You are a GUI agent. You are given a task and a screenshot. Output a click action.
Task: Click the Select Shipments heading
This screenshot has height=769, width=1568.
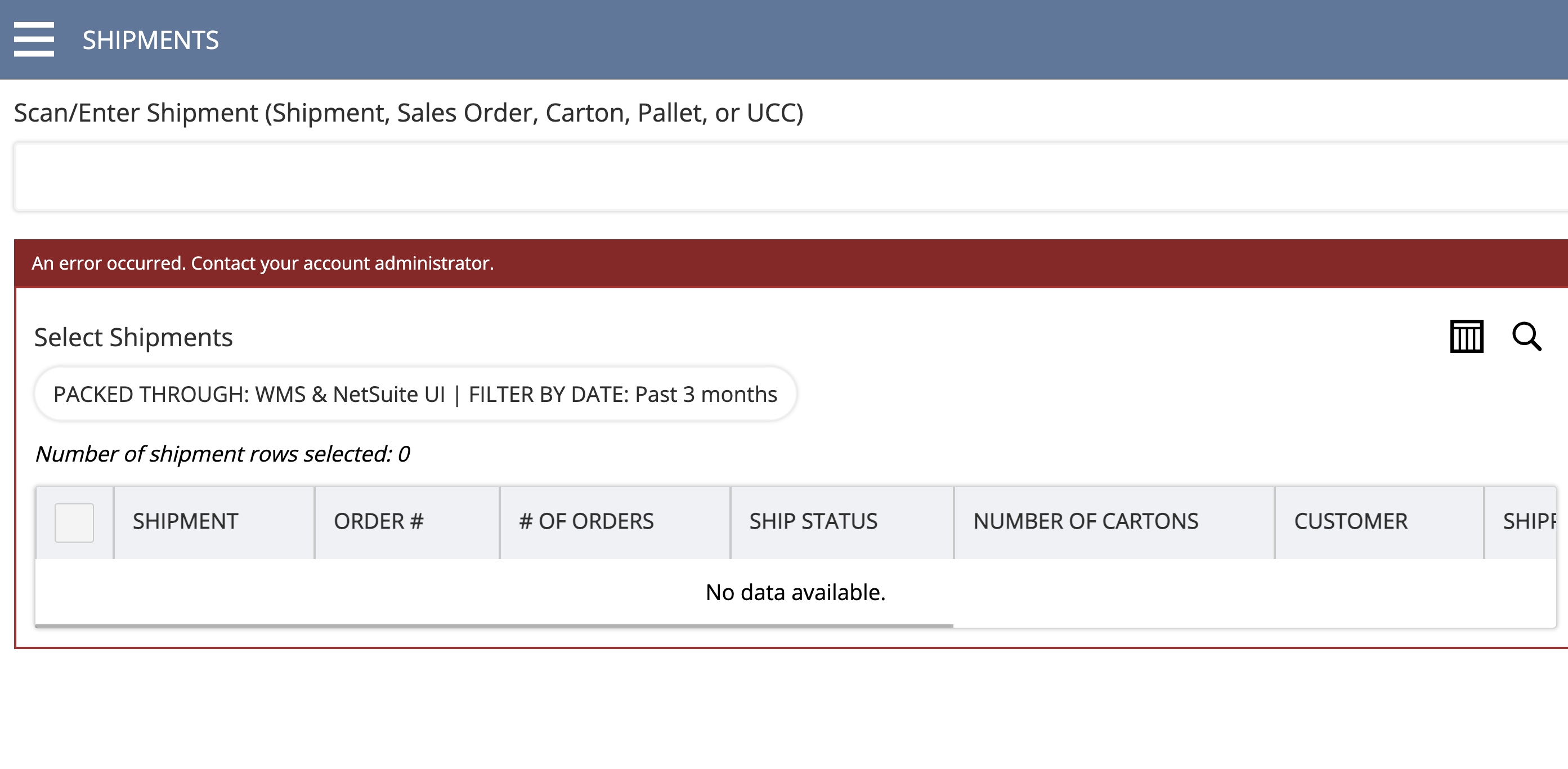(x=133, y=337)
